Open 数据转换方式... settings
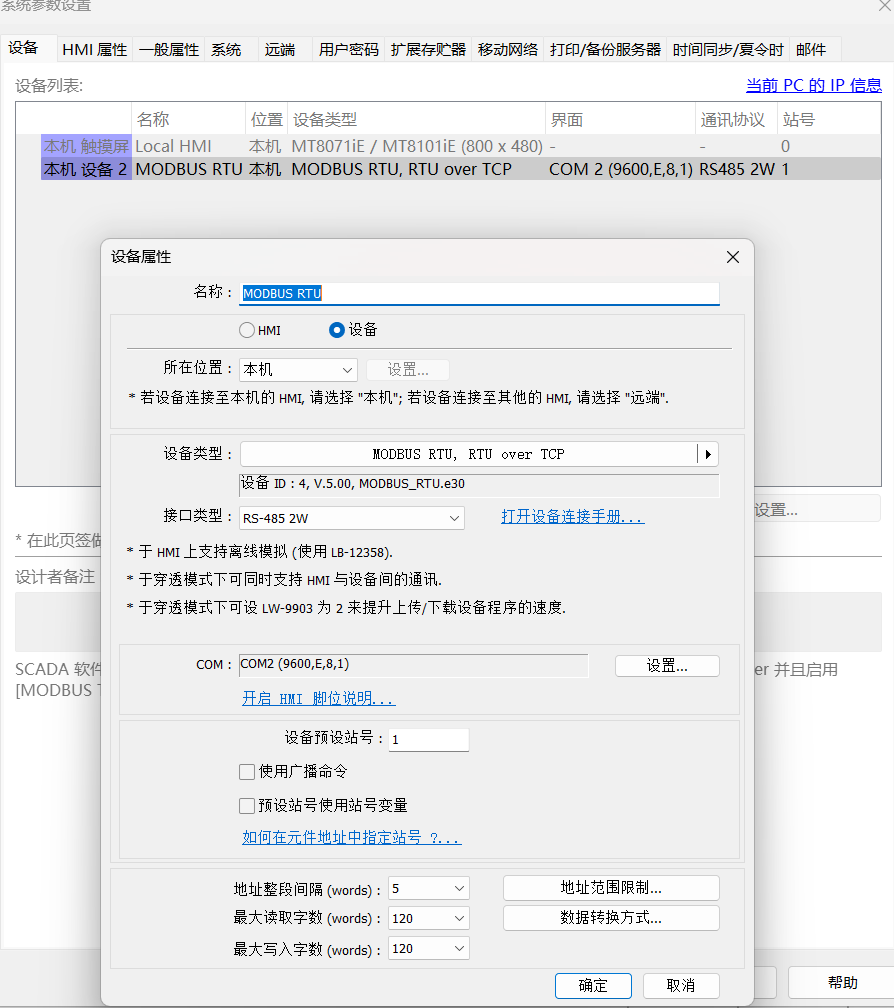Viewport: 894px width, 1008px height. (x=611, y=918)
